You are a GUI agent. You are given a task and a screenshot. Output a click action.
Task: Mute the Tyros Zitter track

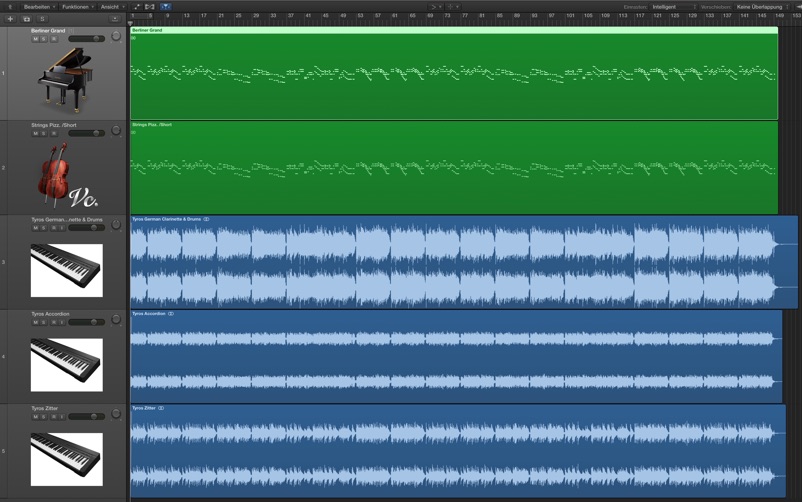(x=35, y=417)
